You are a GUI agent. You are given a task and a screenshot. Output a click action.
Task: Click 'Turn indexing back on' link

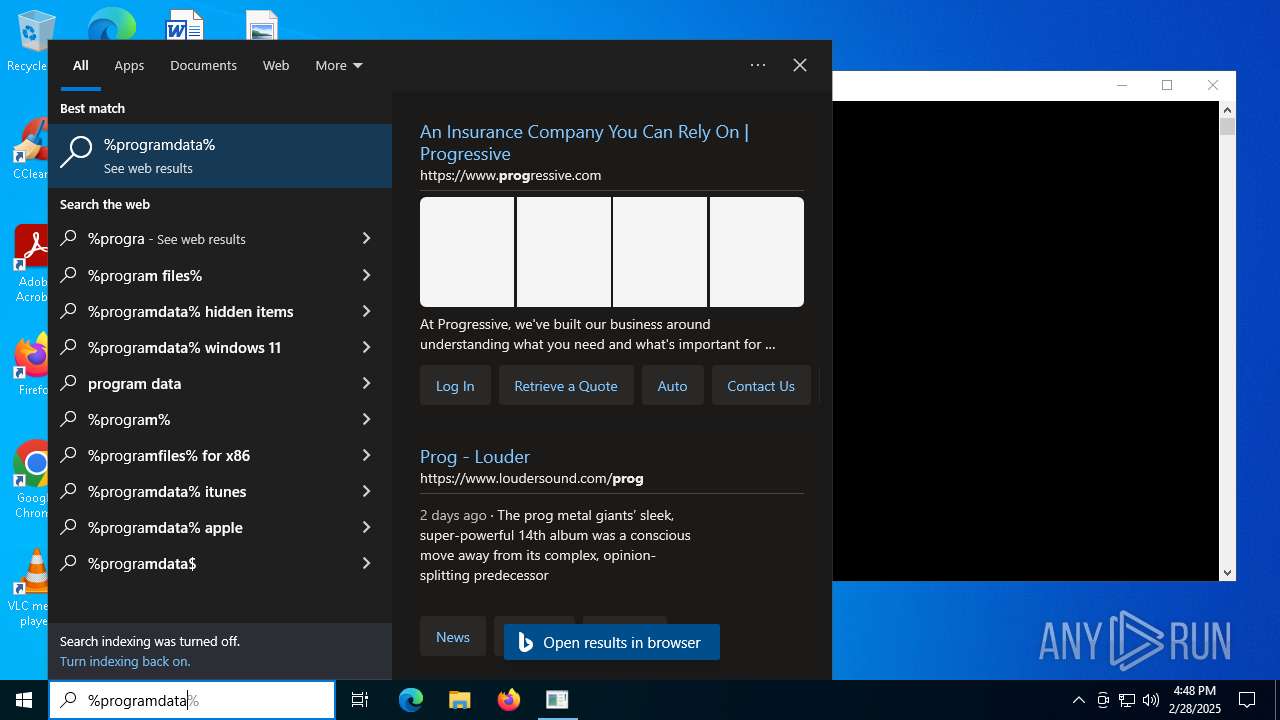[125, 661]
